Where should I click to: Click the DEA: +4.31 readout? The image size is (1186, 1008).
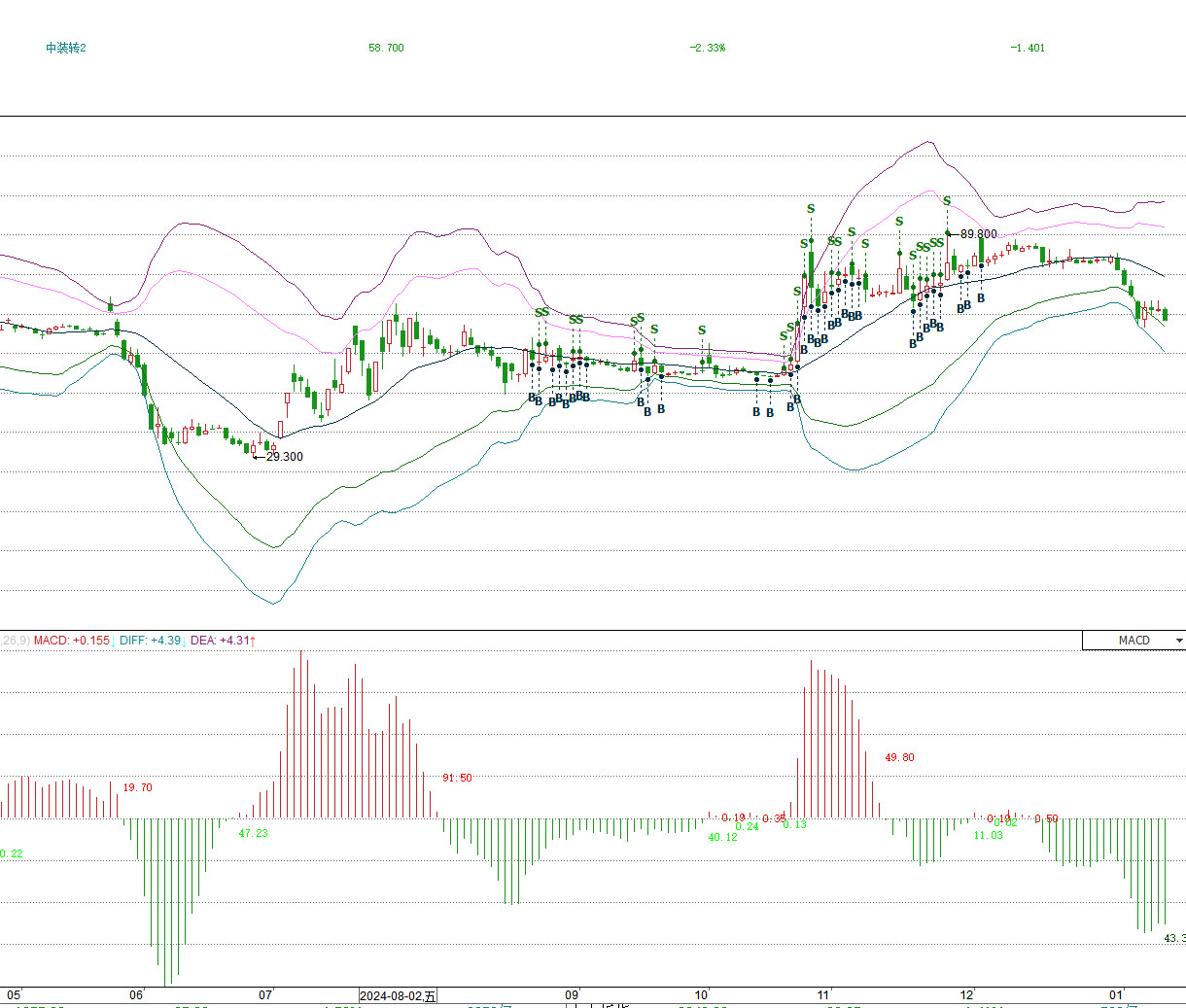(220, 641)
